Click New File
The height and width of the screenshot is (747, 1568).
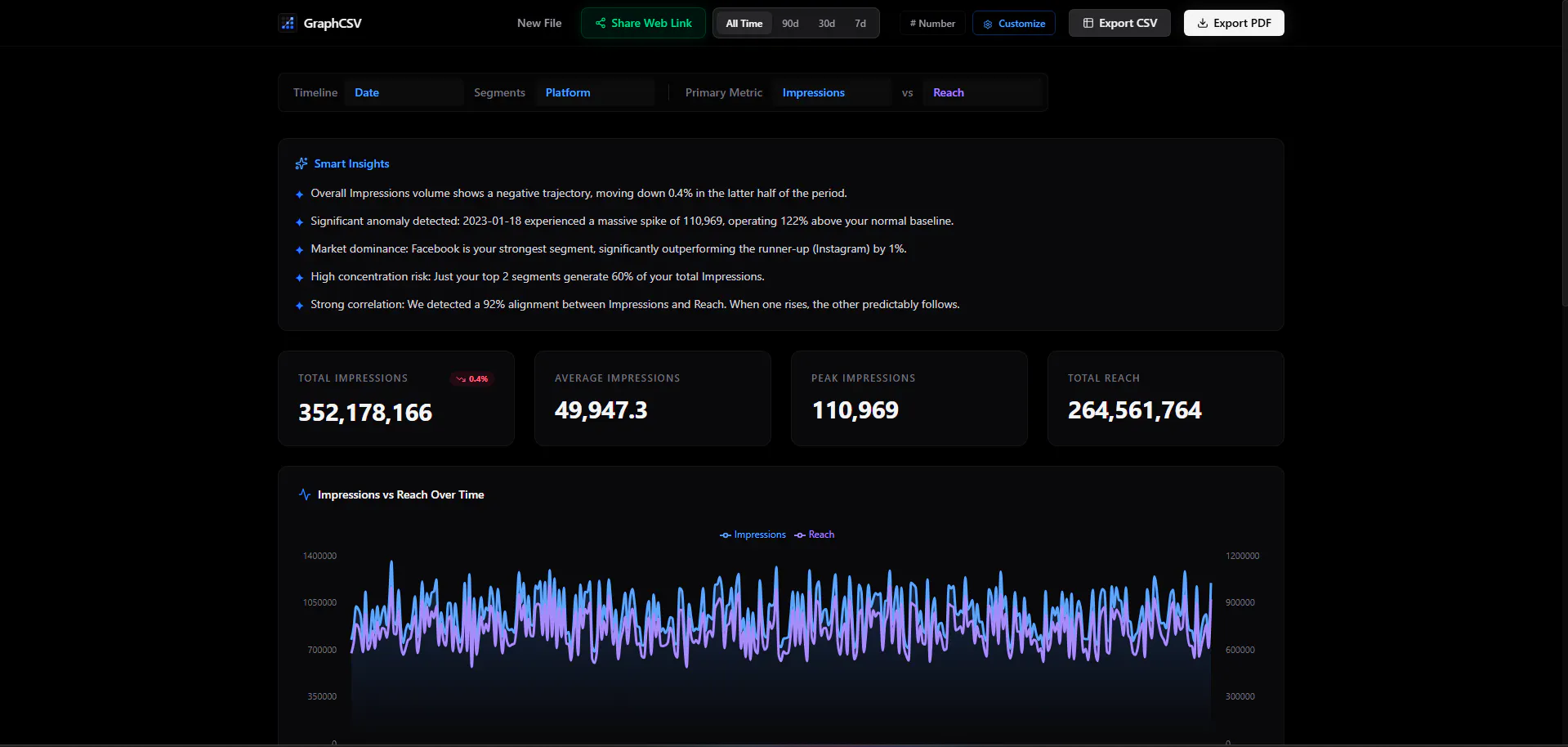[539, 23]
